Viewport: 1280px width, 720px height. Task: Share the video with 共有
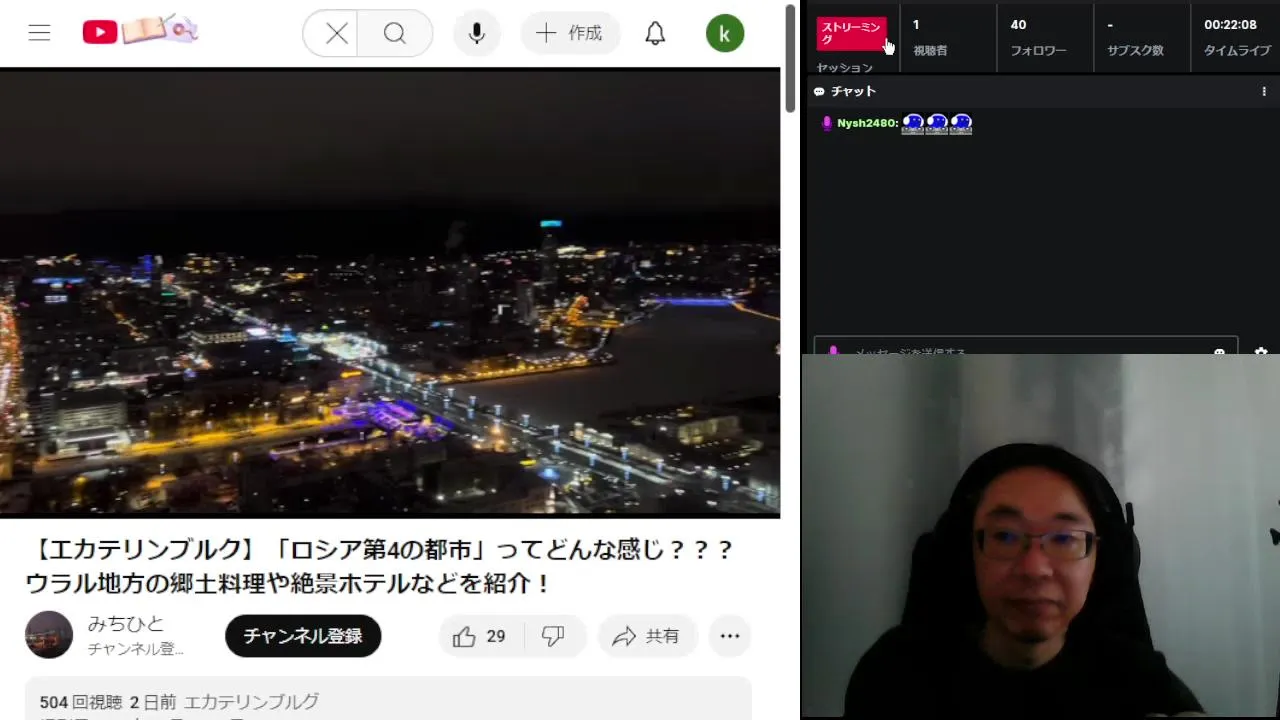tap(646, 636)
